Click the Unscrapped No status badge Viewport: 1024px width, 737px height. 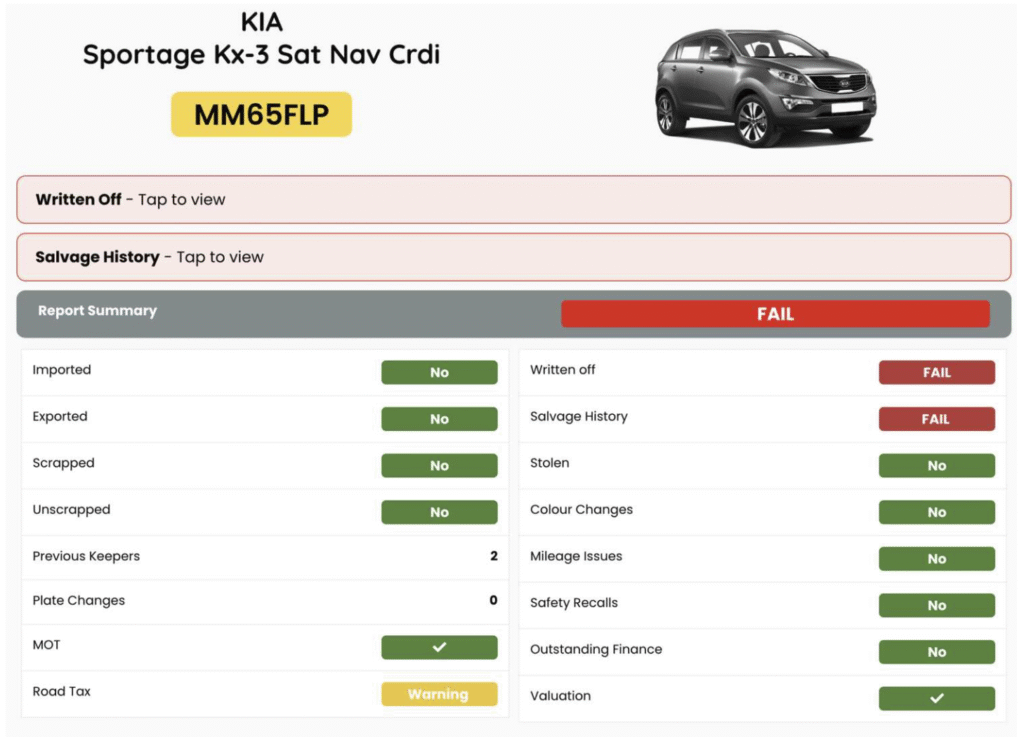pyautogui.click(x=439, y=512)
